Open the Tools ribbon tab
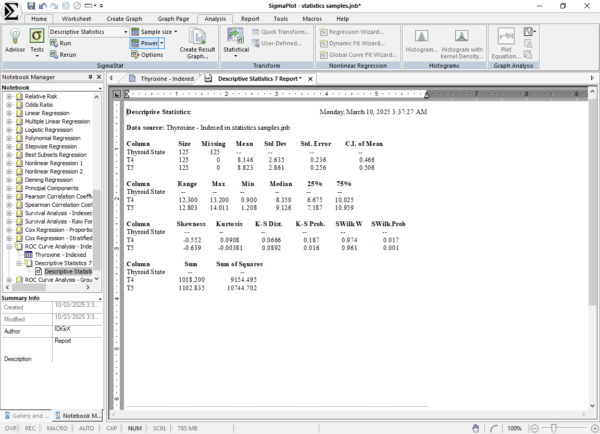 (x=280, y=19)
